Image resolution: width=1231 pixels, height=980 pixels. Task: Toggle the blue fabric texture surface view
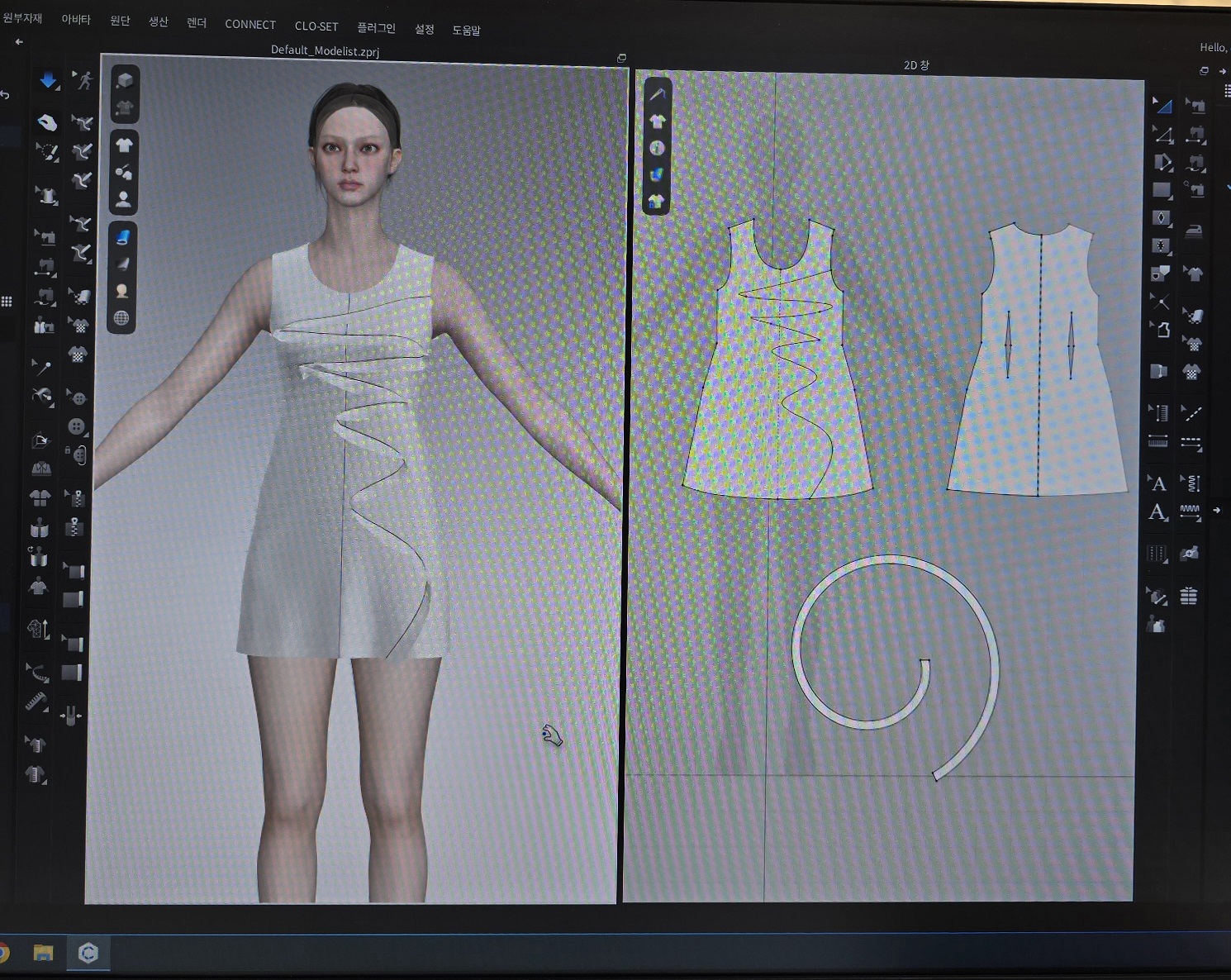point(122,237)
